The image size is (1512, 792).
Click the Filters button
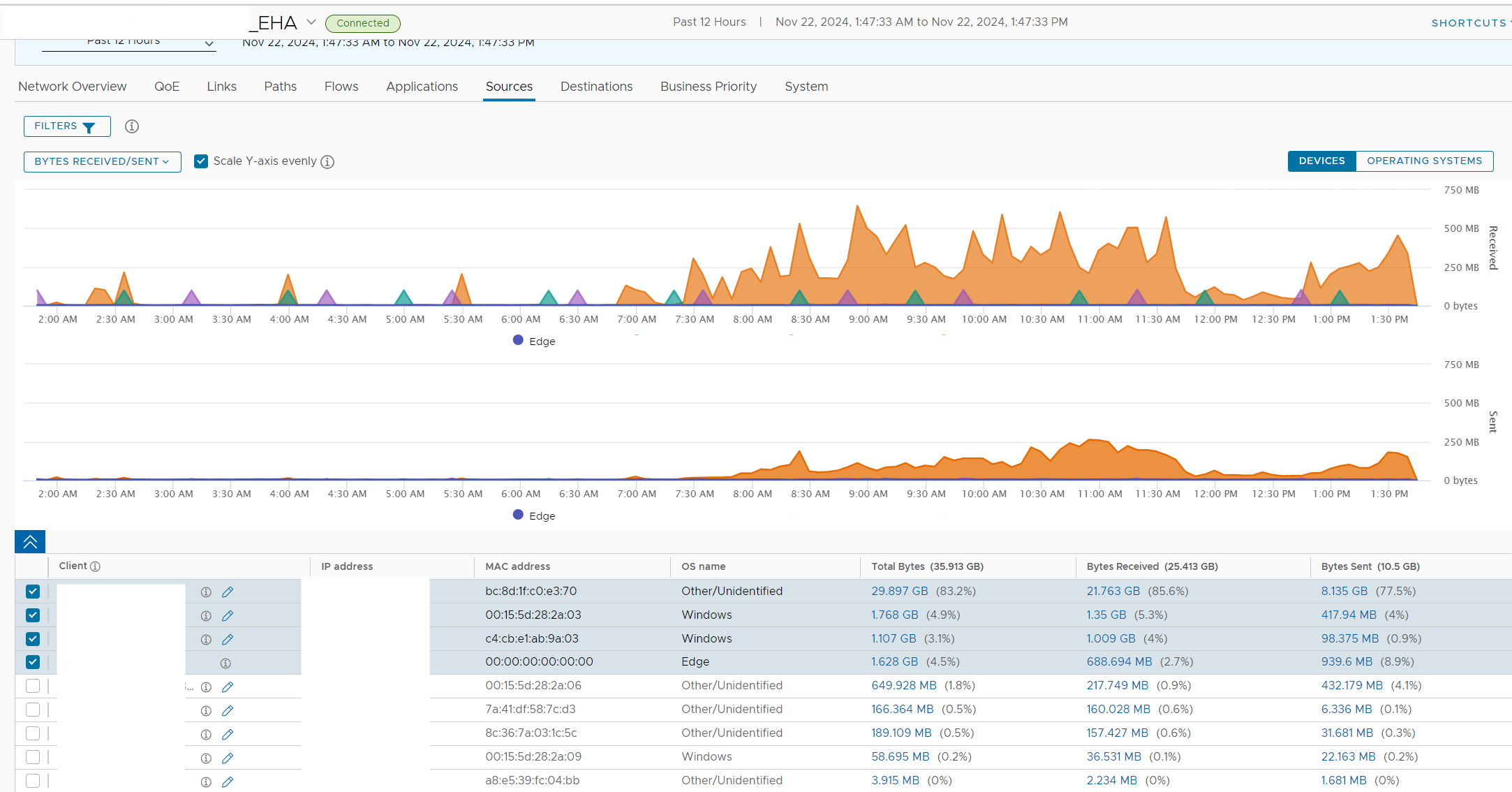coord(66,126)
